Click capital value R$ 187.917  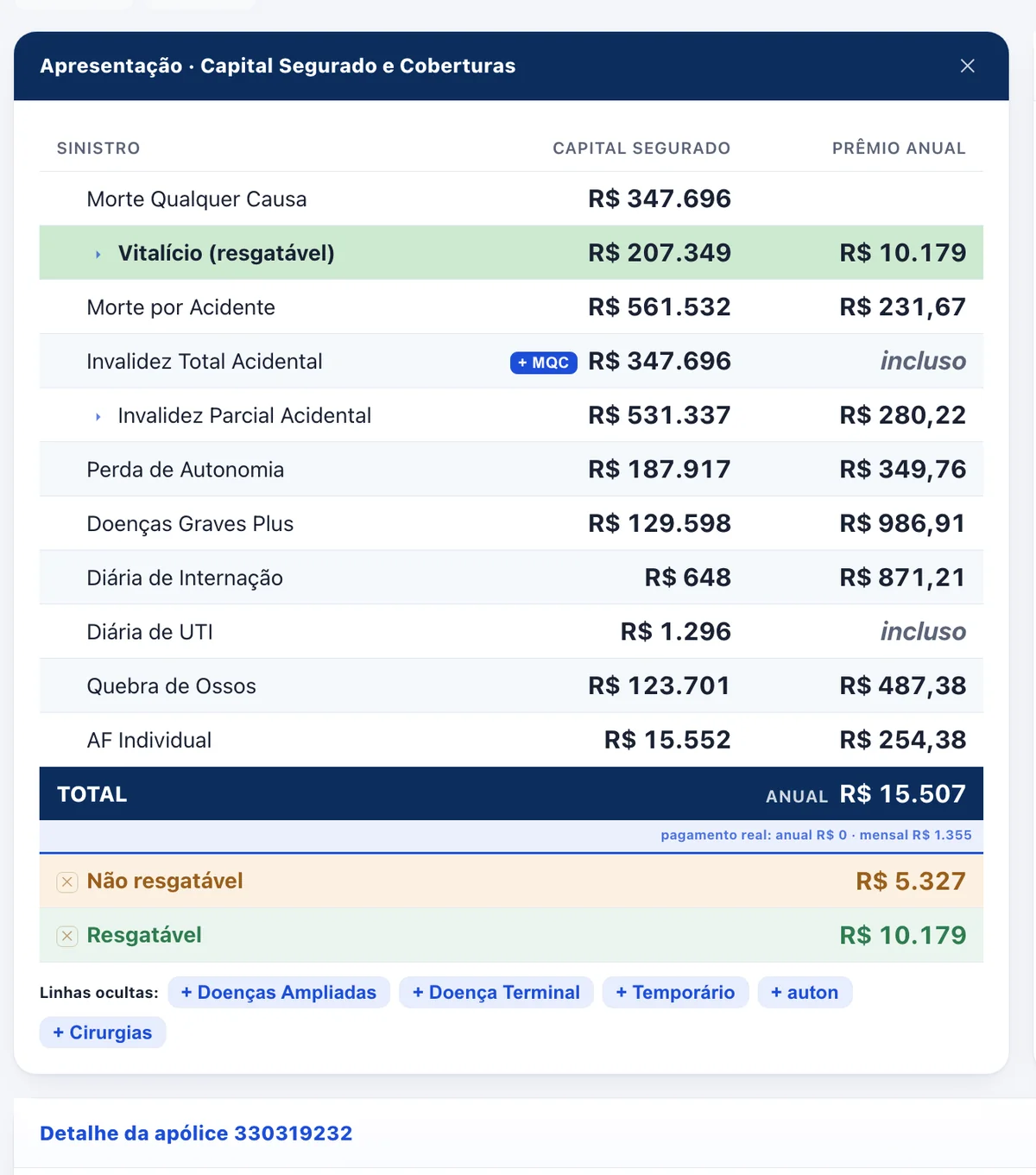pos(660,470)
